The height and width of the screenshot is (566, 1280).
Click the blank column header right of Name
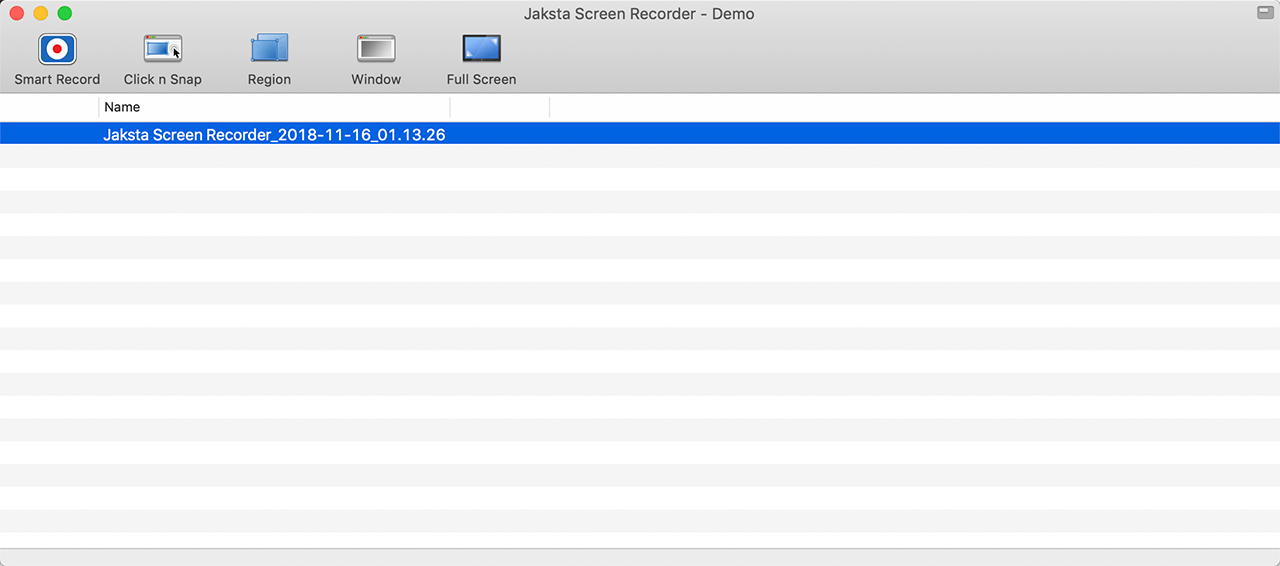point(499,107)
